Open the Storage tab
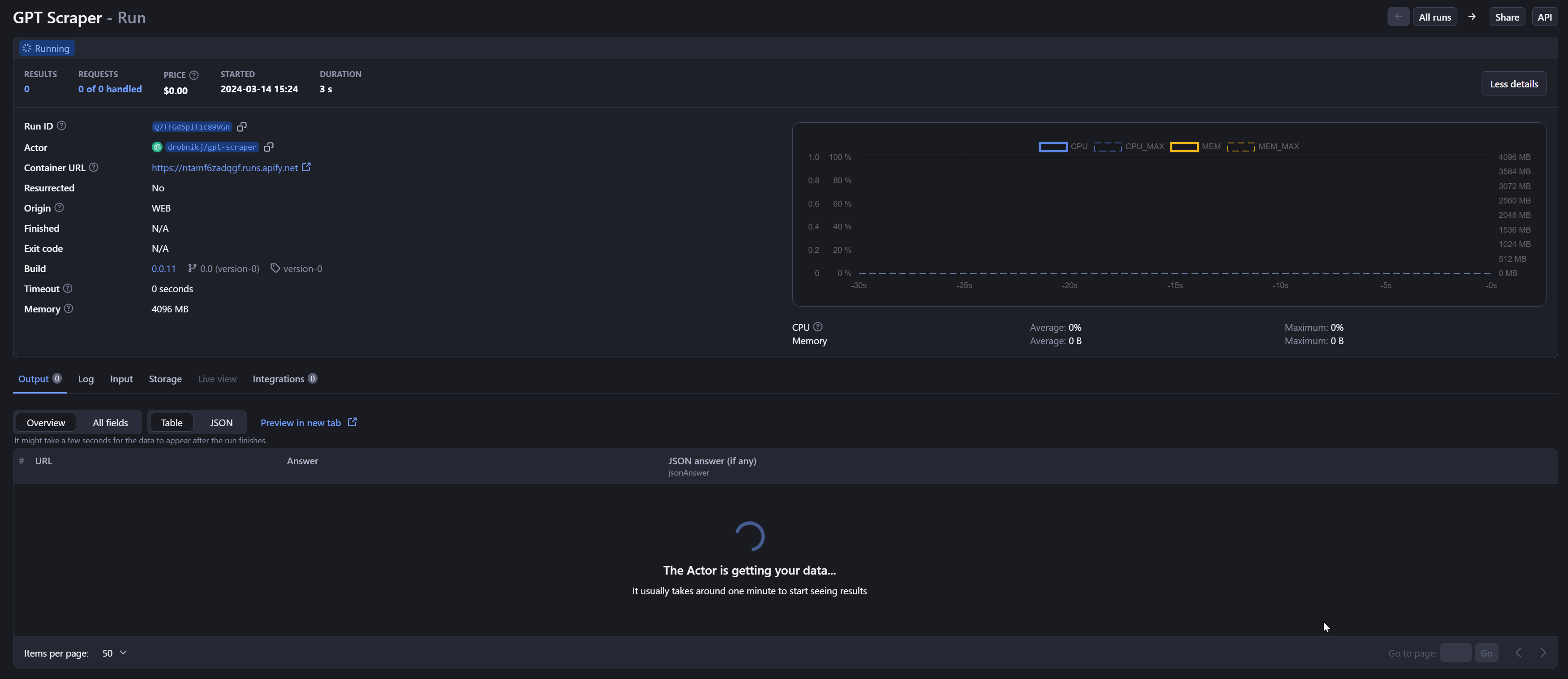 click(x=165, y=379)
